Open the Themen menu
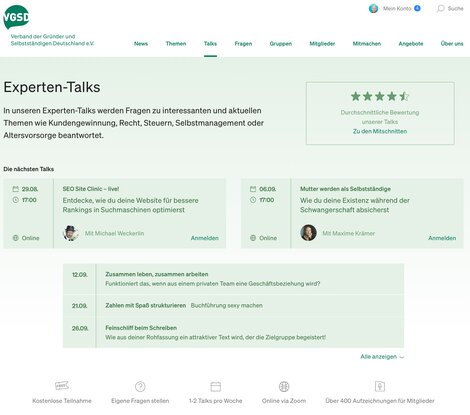 176,44
